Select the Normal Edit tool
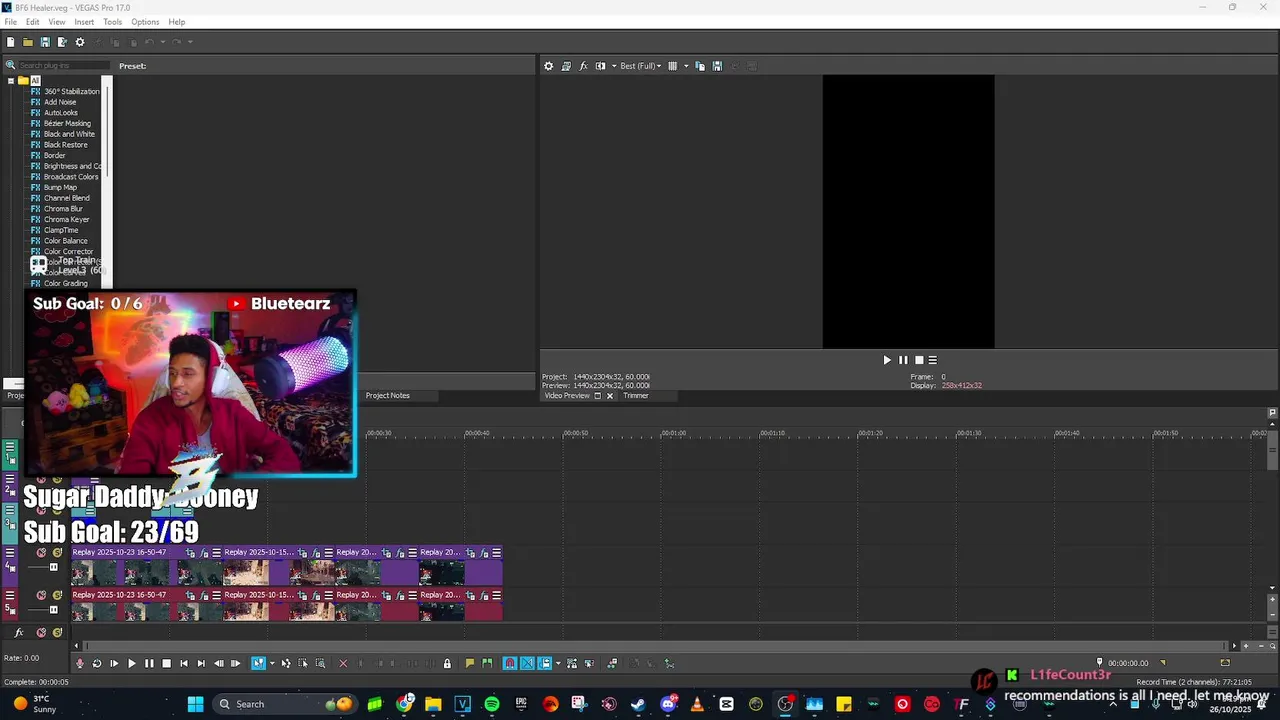Screen dimensions: 1280x720 [x=258, y=663]
